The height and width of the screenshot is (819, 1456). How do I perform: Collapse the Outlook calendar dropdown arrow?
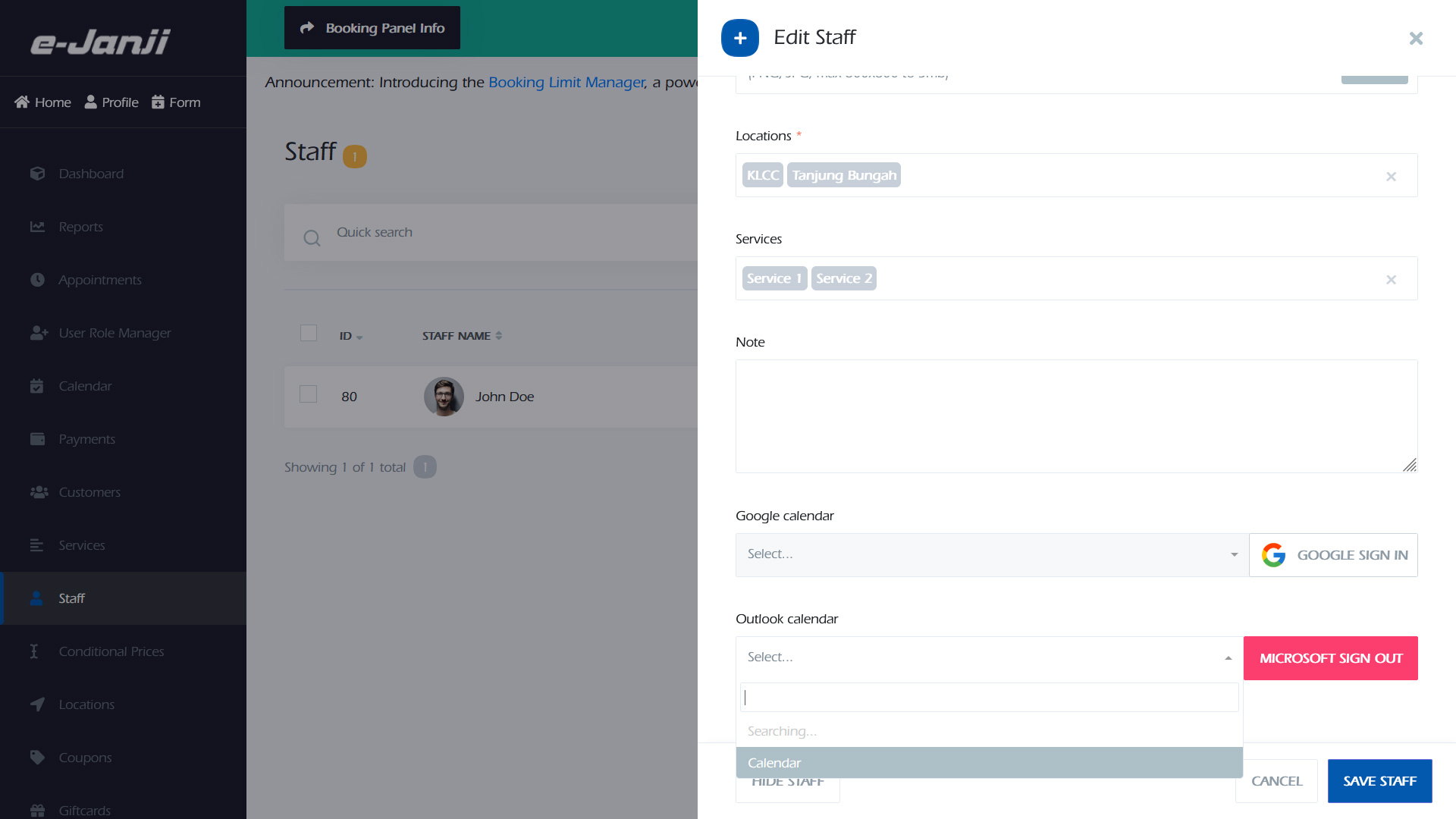pyautogui.click(x=1228, y=658)
